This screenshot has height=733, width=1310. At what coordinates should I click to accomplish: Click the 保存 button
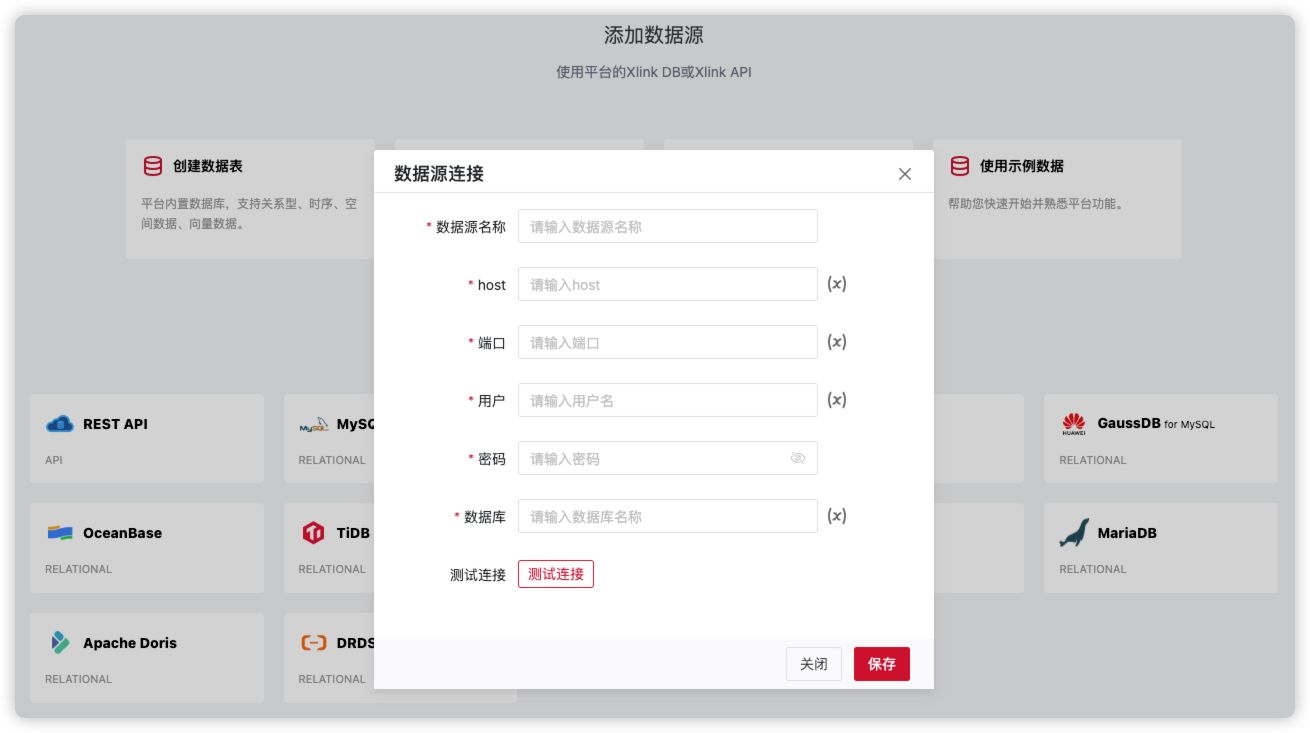click(x=881, y=663)
